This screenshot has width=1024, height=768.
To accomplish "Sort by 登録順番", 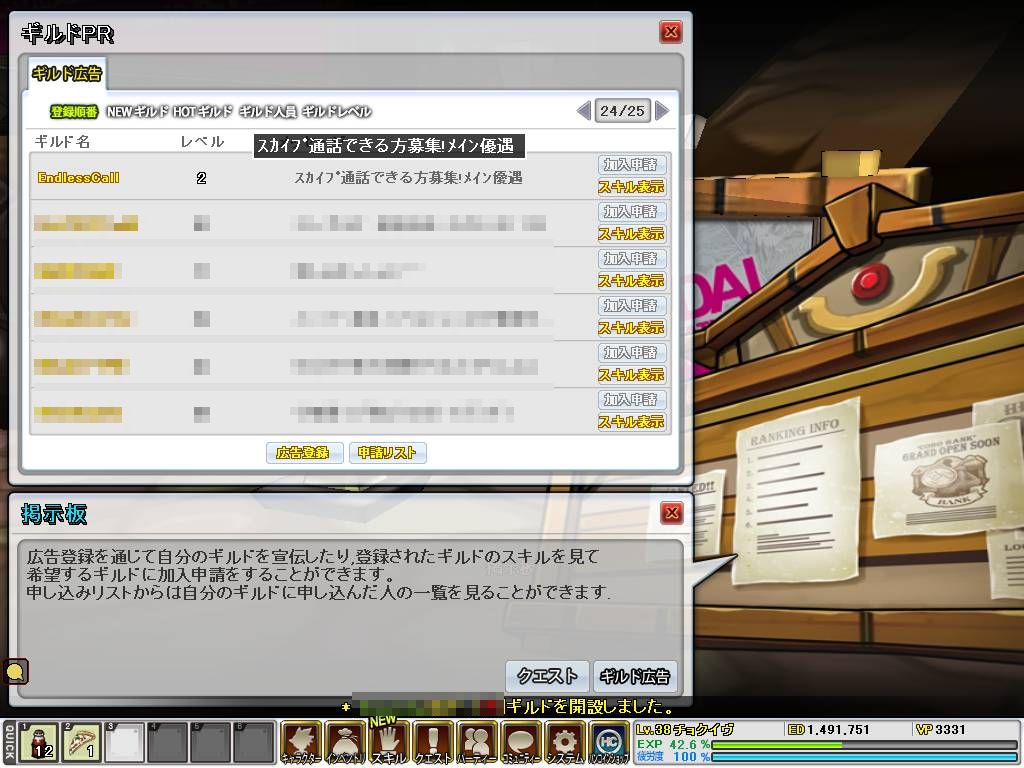I will coord(74,112).
